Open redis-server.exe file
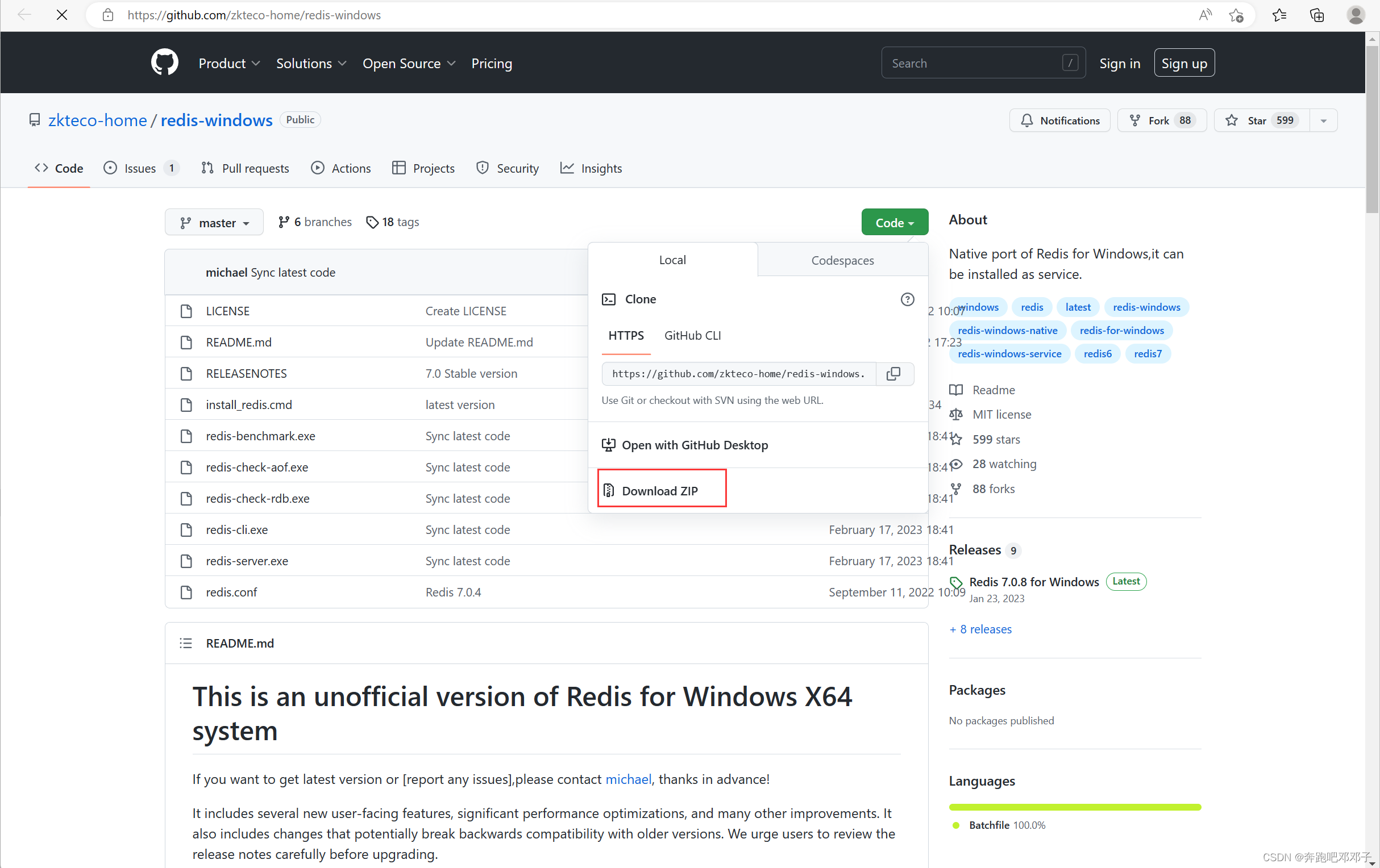 coord(247,561)
